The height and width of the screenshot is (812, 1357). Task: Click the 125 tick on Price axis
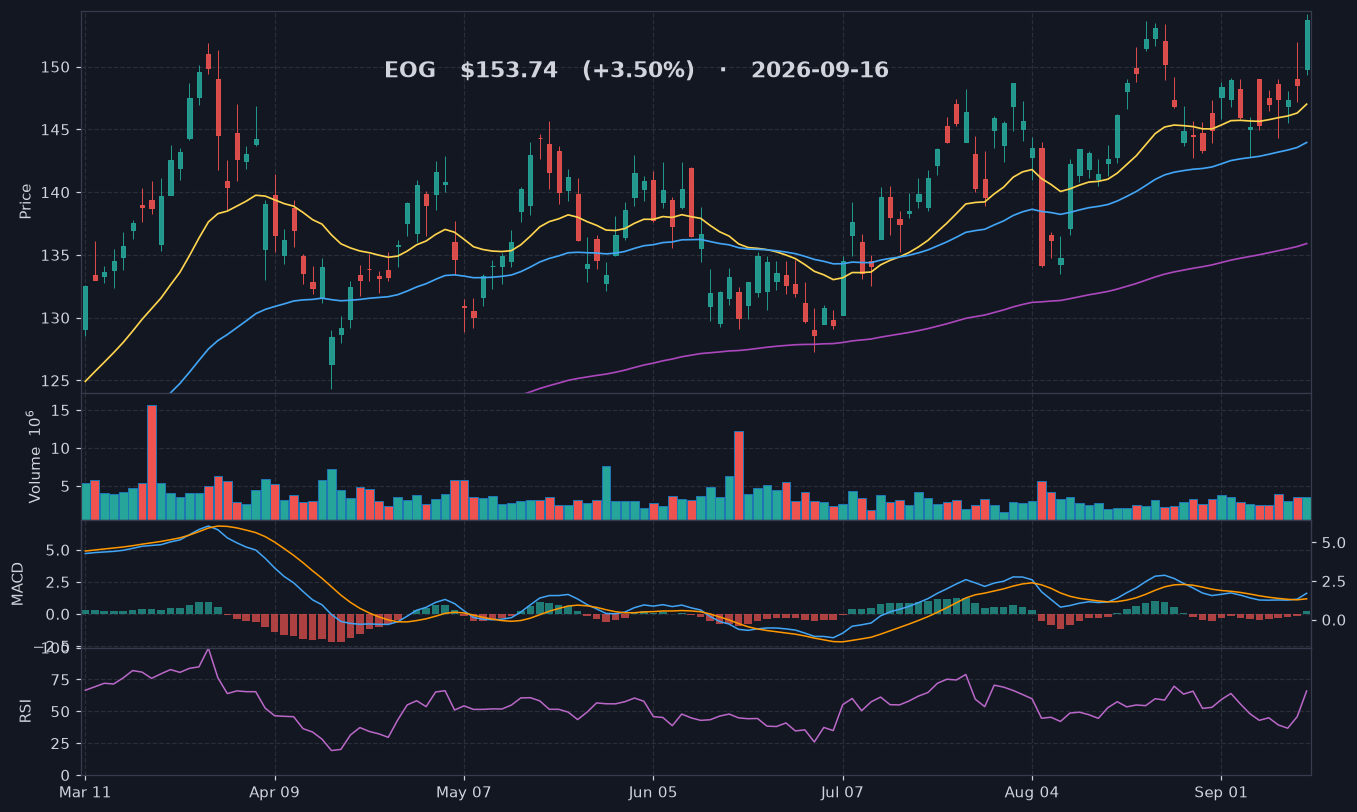56,381
